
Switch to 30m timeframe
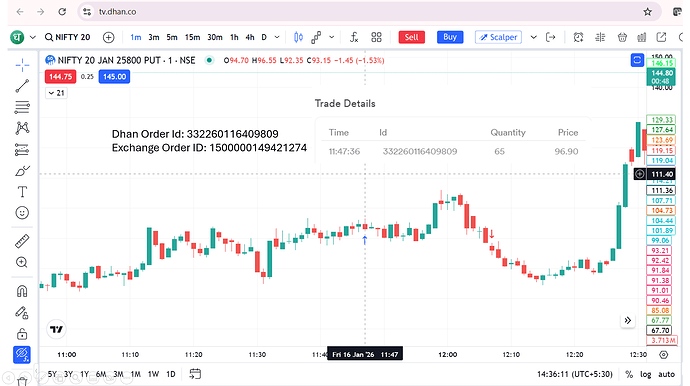coord(215,37)
